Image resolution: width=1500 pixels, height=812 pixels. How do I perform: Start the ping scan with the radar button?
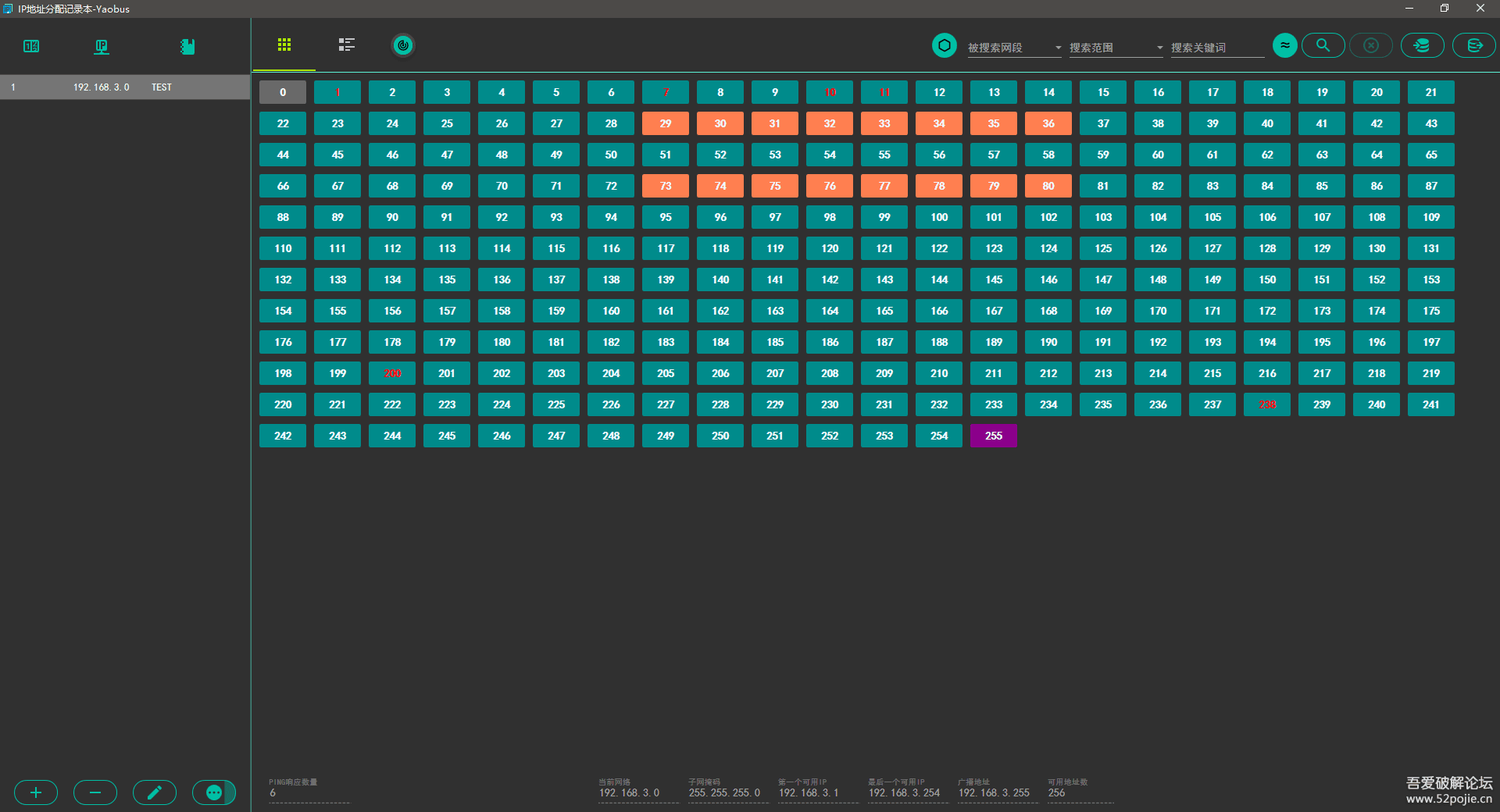(x=403, y=45)
